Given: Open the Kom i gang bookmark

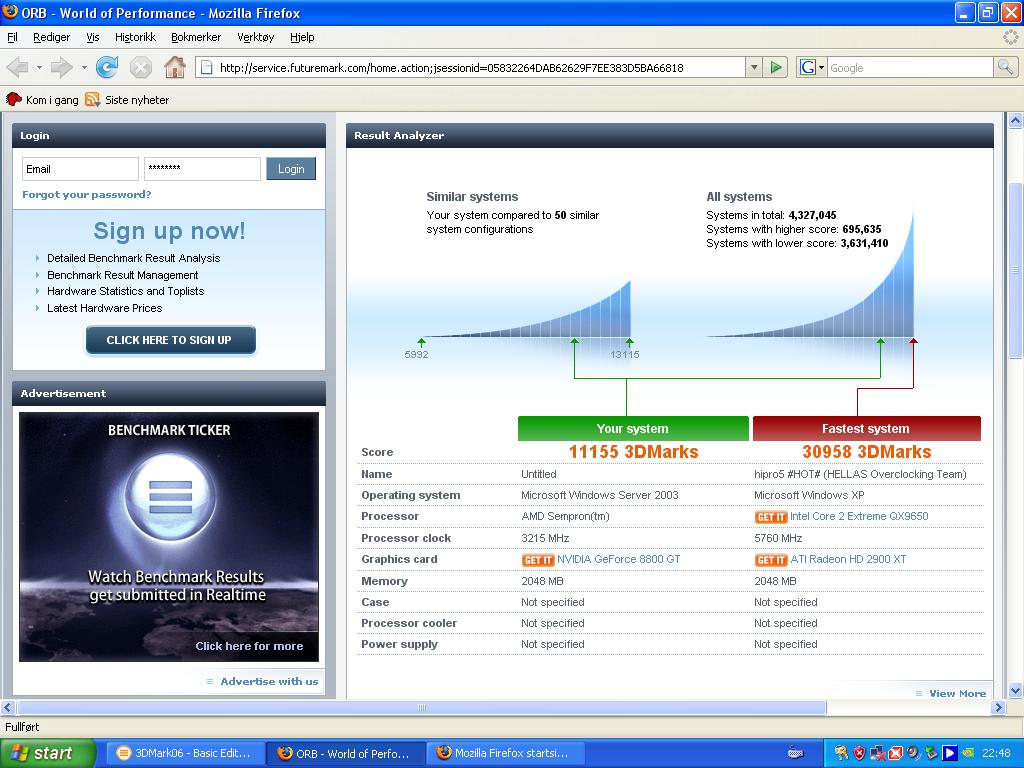Looking at the screenshot, I should click(42, 100).
